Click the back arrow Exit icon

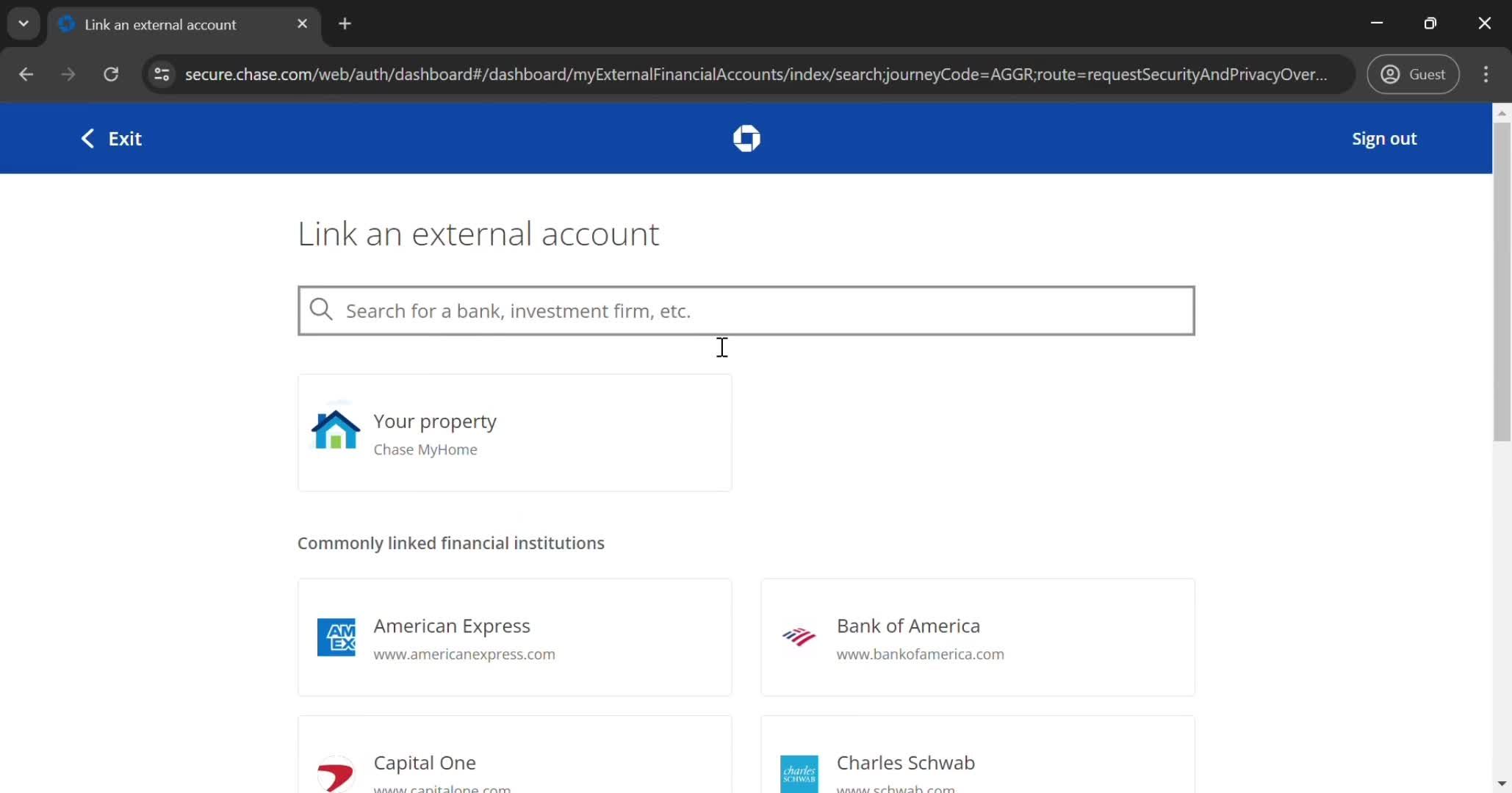88,138
